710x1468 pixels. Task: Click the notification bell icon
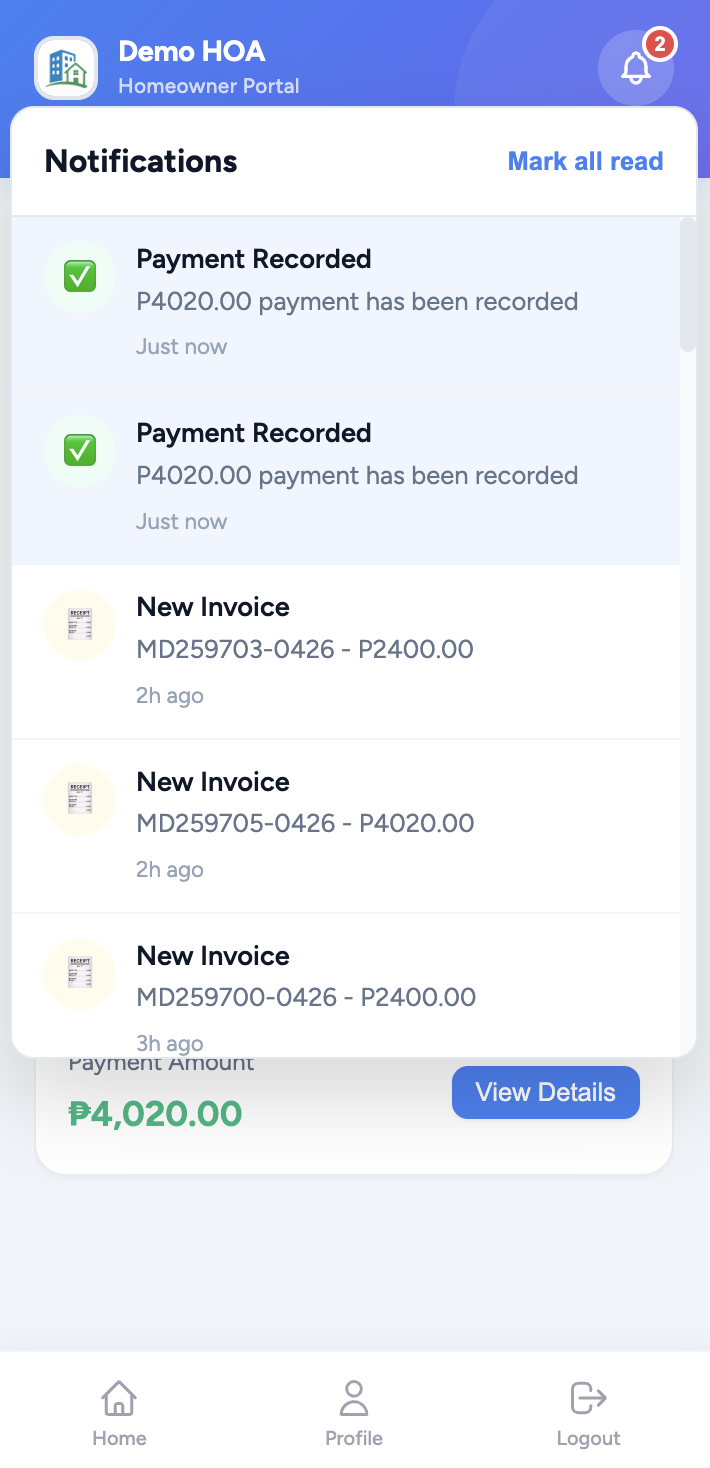pos(635,68)
